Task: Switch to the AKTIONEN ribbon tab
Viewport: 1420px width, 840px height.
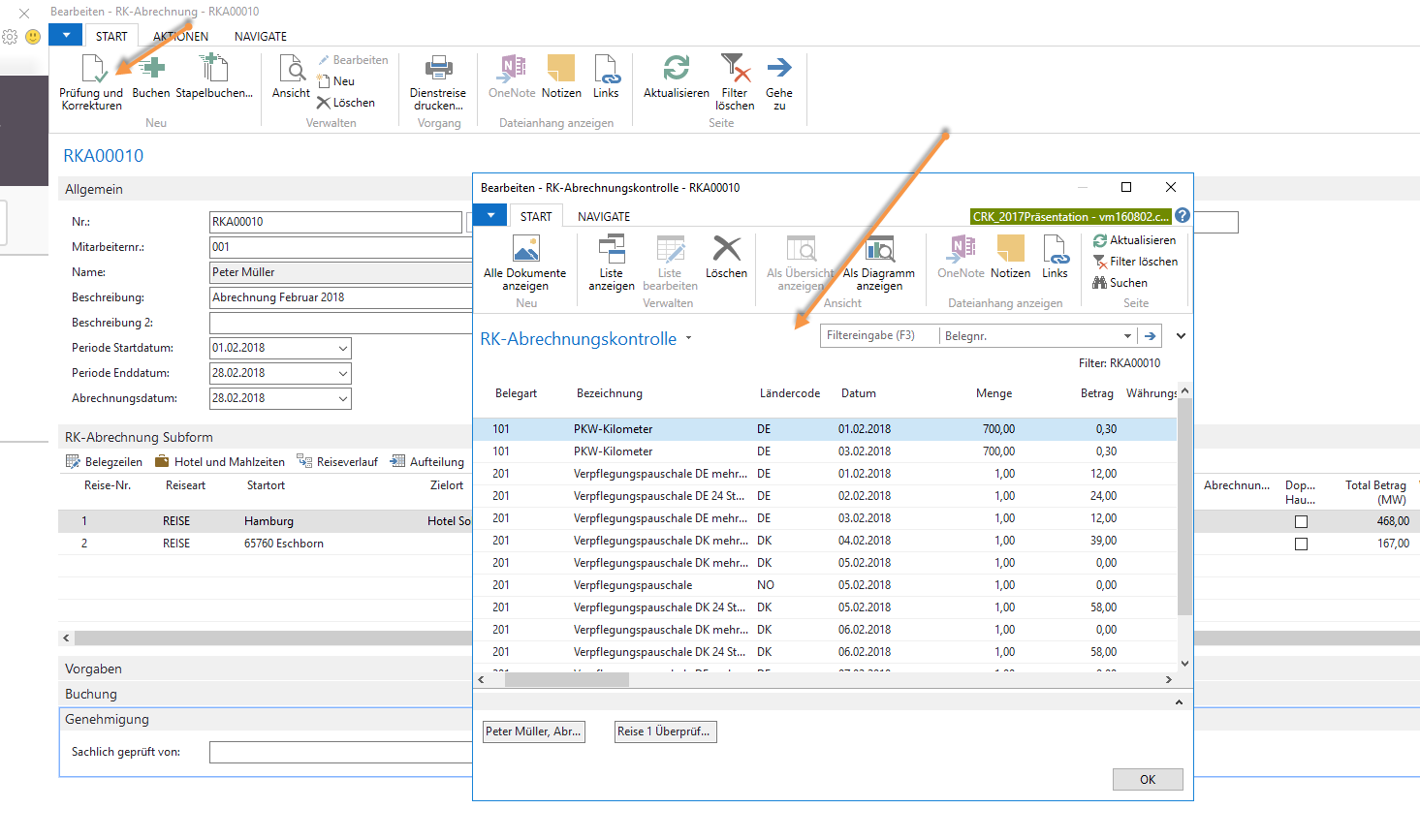Action: click(180, 37)
